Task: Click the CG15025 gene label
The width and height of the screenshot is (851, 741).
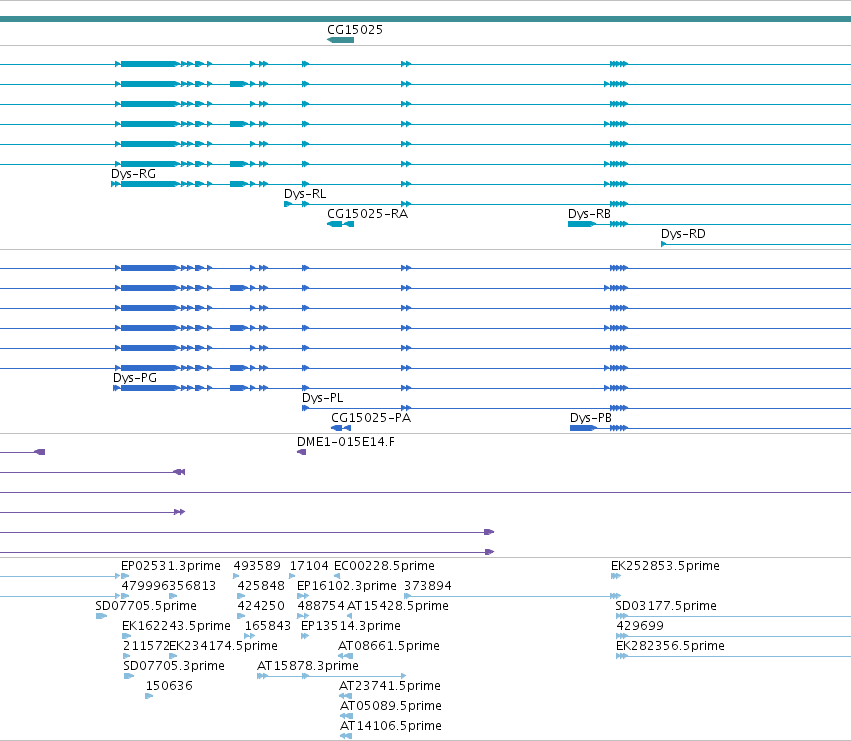Action: pyautogui.click(x=355, y=30)
